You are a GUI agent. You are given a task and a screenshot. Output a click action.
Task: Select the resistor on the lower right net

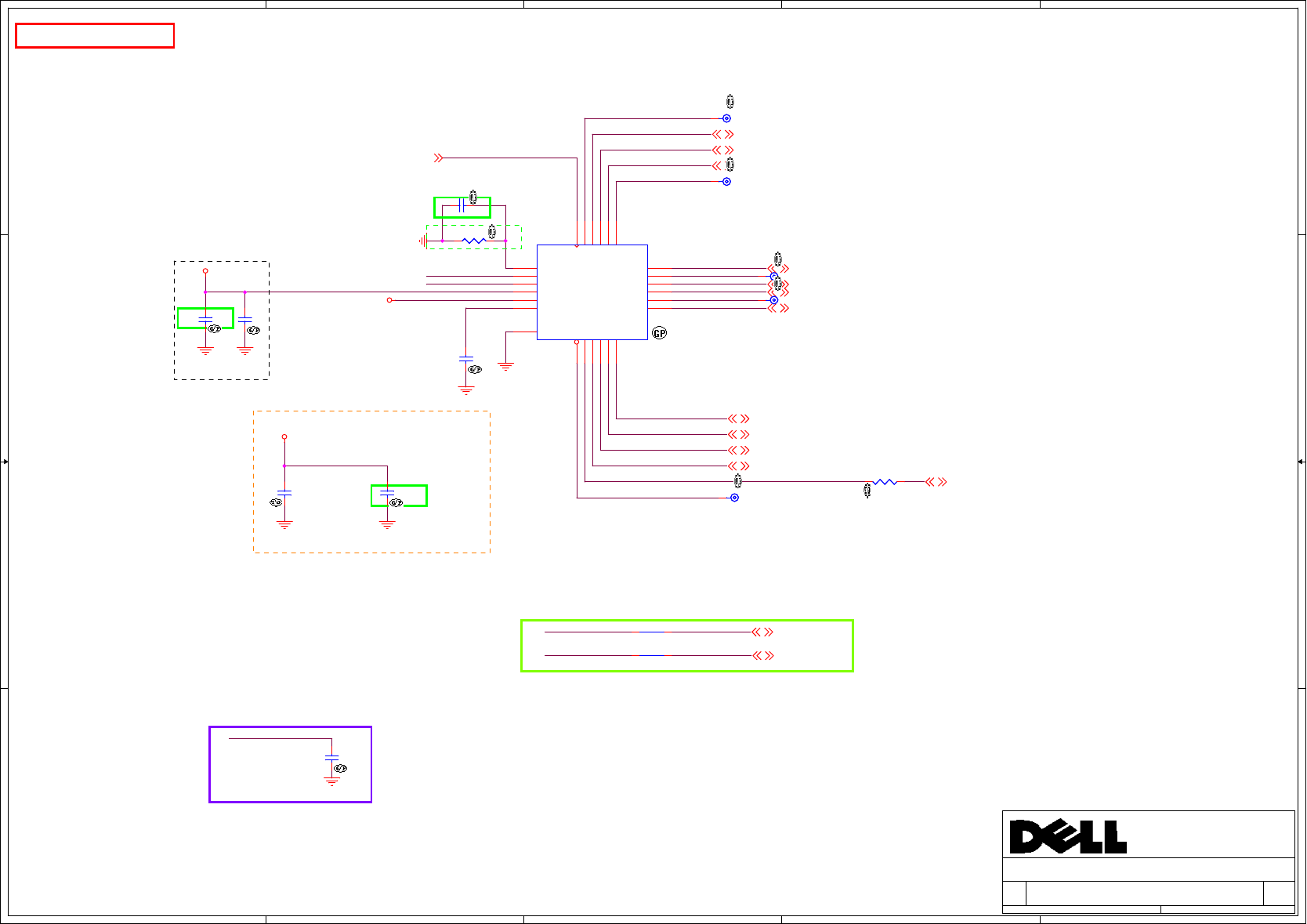click(885, 482)
